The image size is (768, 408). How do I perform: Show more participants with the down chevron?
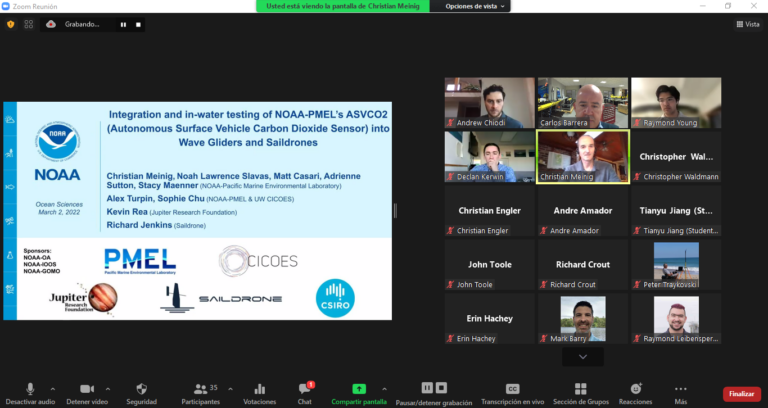tap(583, 355)
